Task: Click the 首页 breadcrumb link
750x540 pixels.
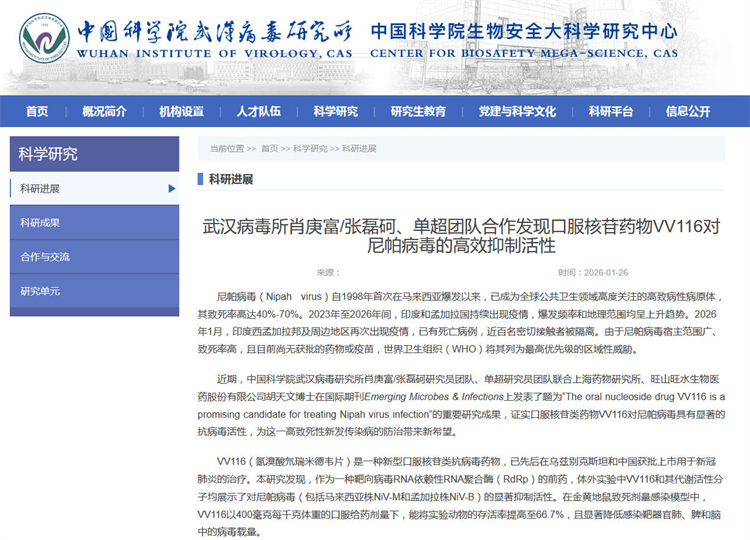Action: coord(269,149)
